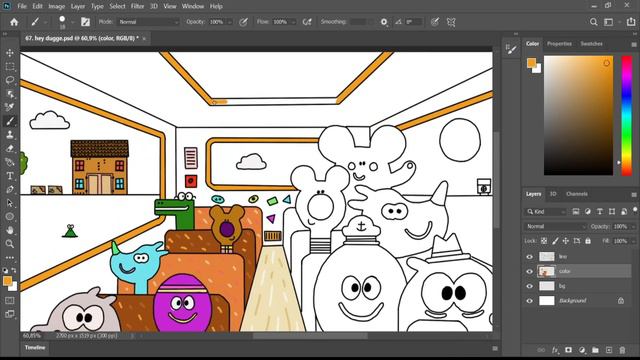The image size is (640, 360).
Task: Open the Edit Toolbar three-dots menu
Action: [10, 258]
